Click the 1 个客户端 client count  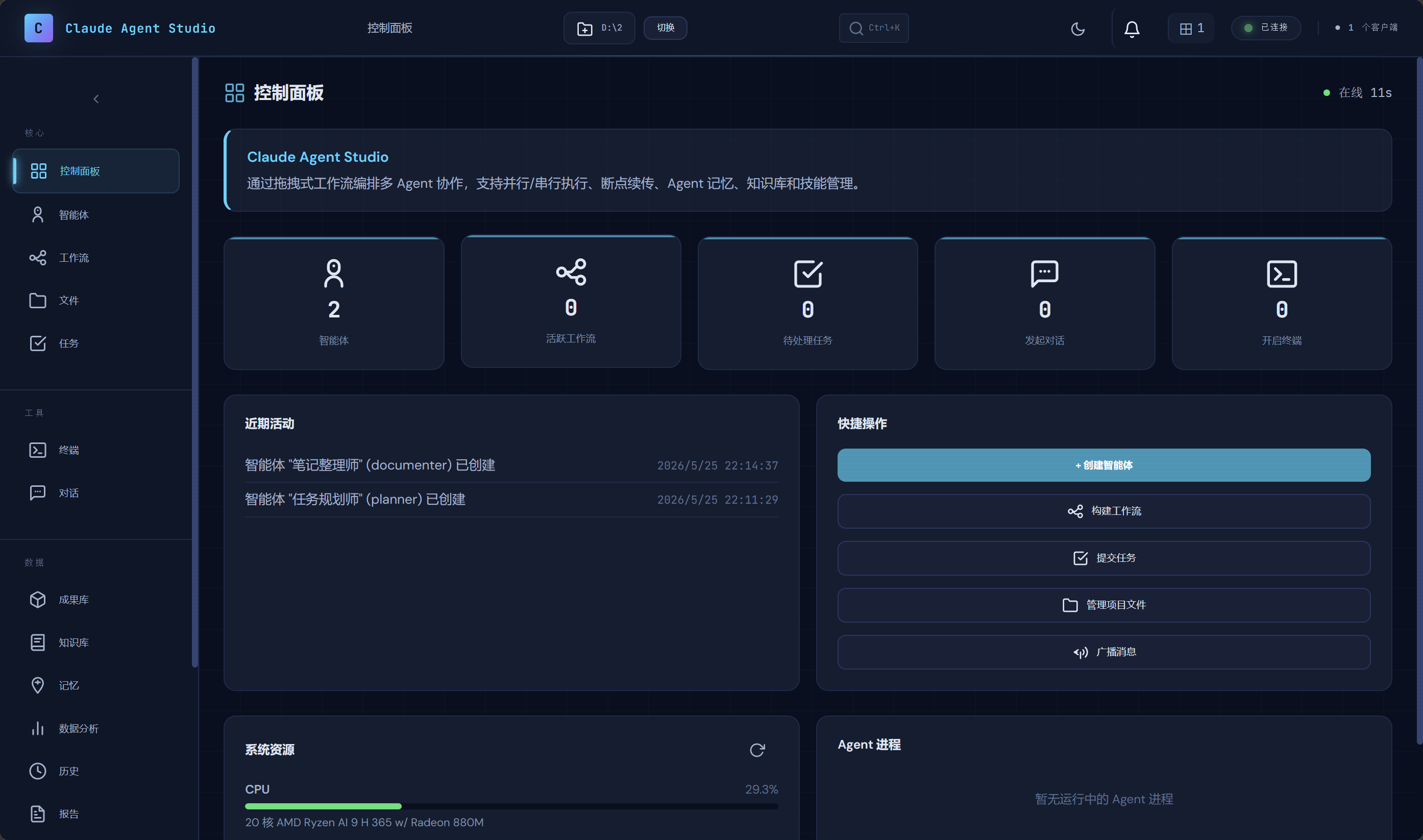point(1366,28)
